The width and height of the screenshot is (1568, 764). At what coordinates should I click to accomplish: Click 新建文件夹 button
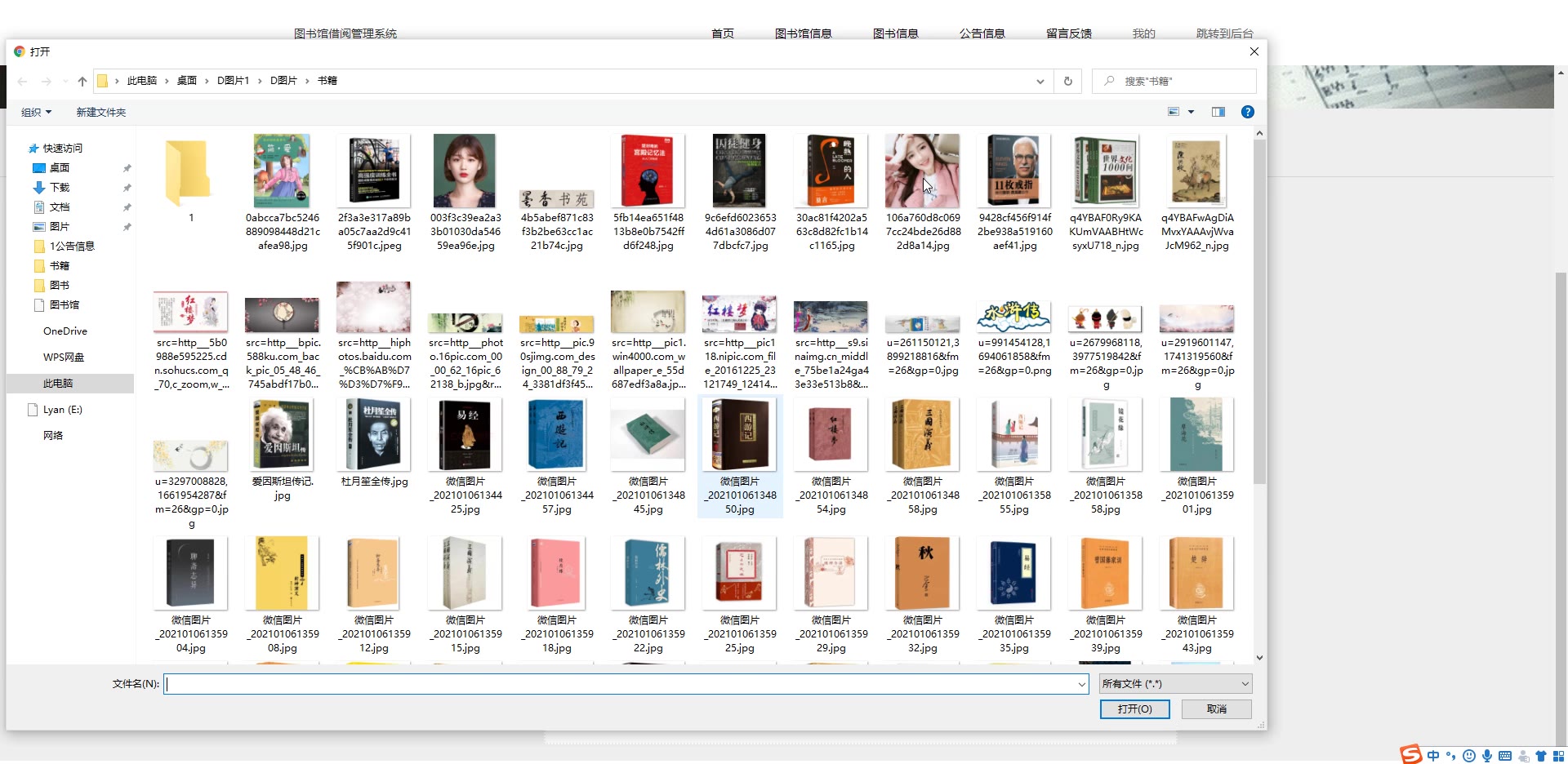pos(101,112)
